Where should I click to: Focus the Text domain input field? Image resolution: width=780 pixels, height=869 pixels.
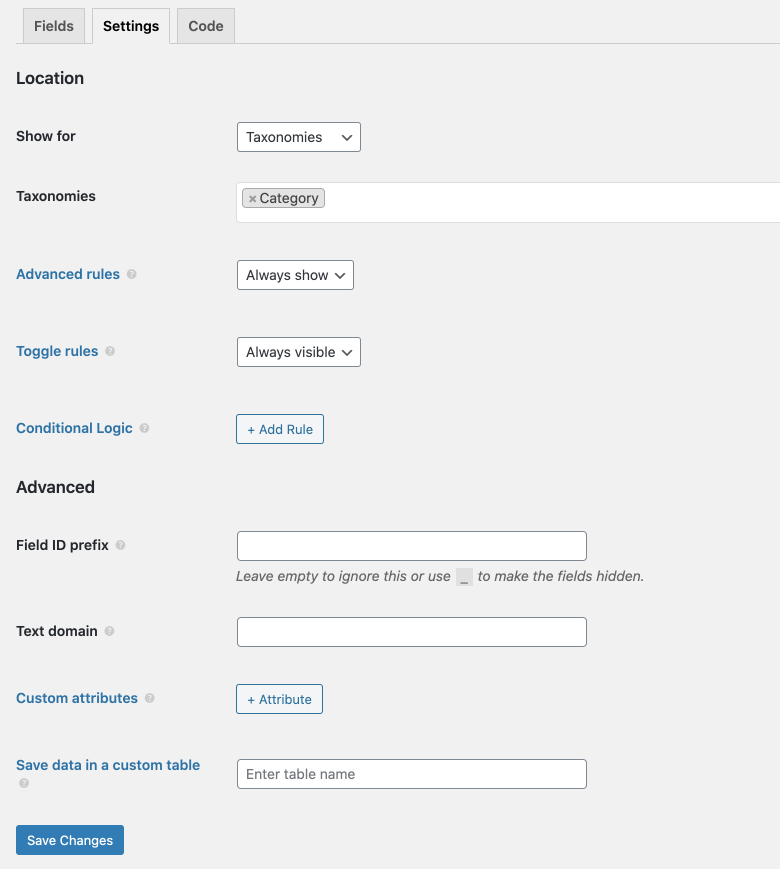coord(412,632)
